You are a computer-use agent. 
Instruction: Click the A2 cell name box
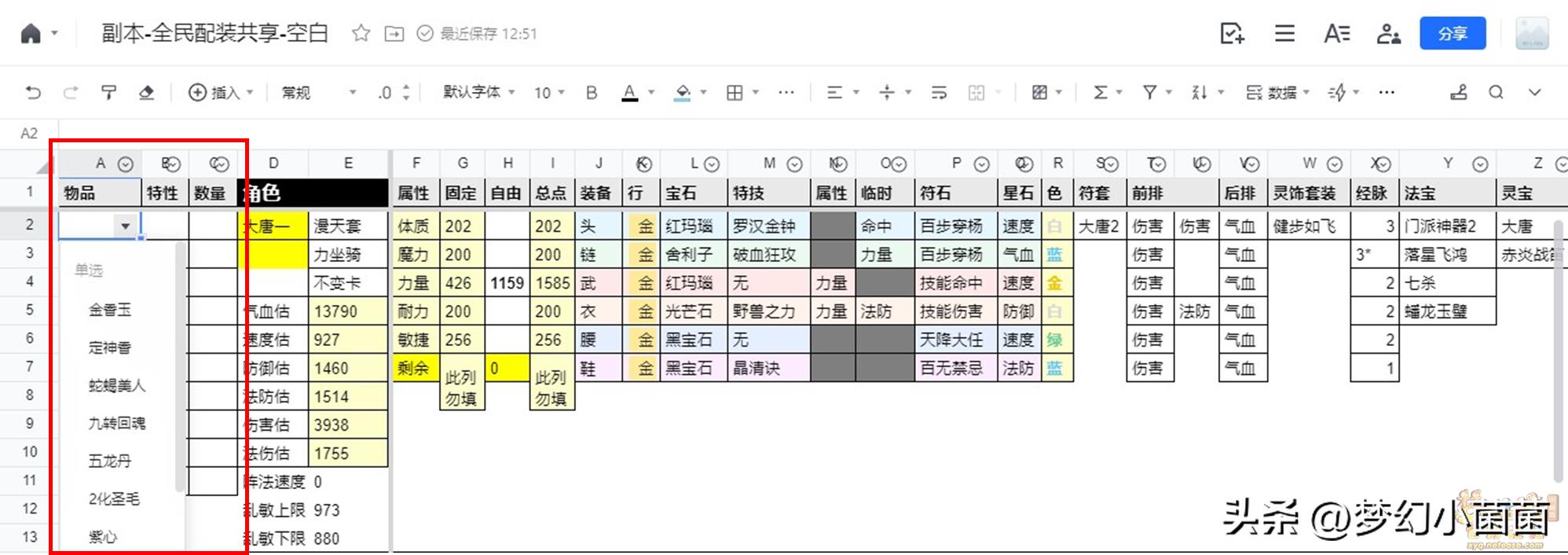[x=29, y=133]
